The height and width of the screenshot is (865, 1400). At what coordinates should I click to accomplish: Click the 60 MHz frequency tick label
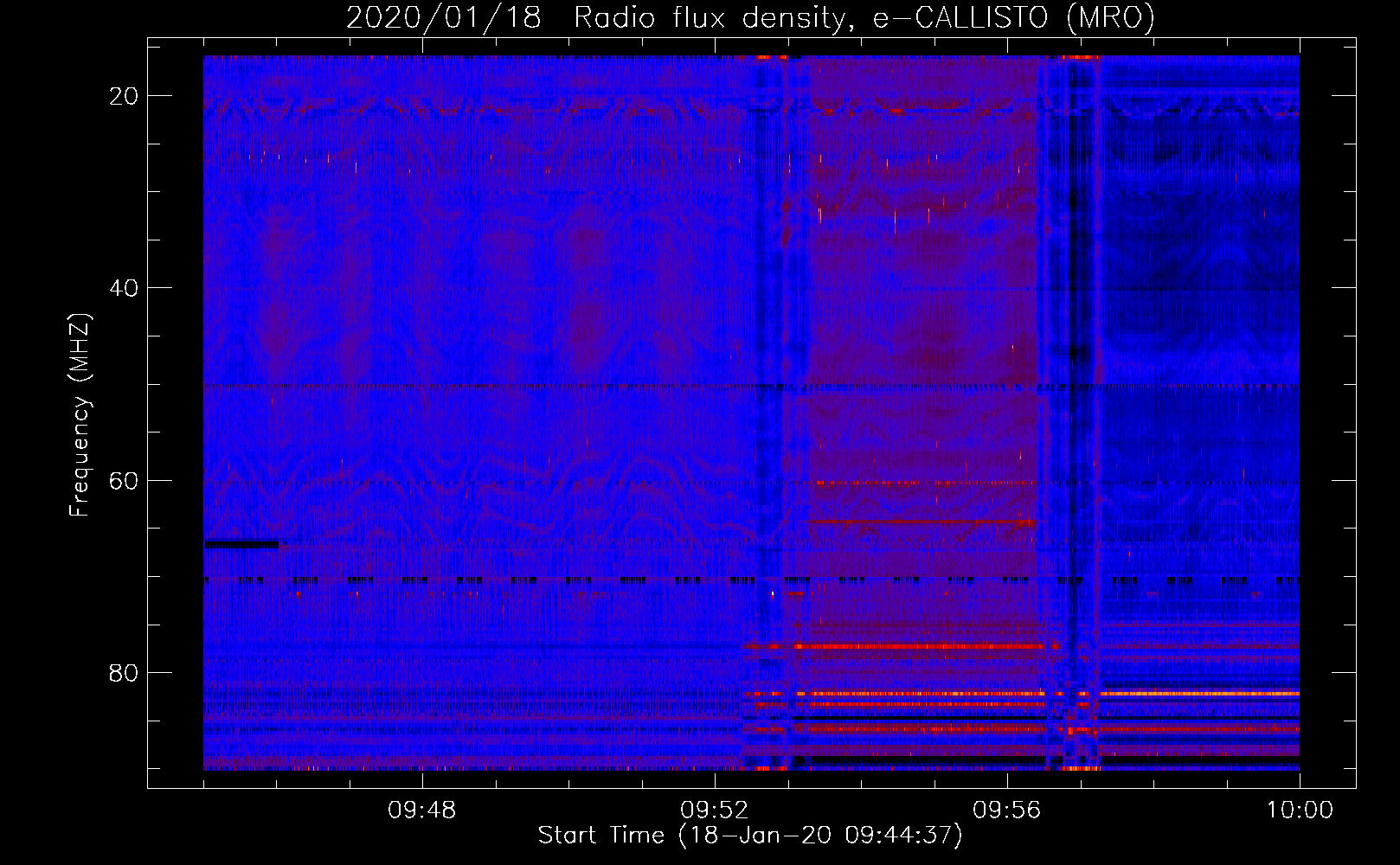pos(125,480)
